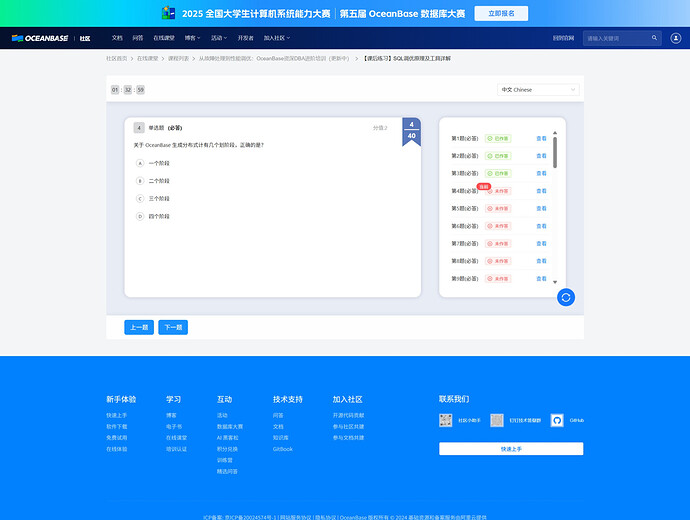
Task: Click the search magnifier icon
Action: (654, 38)
